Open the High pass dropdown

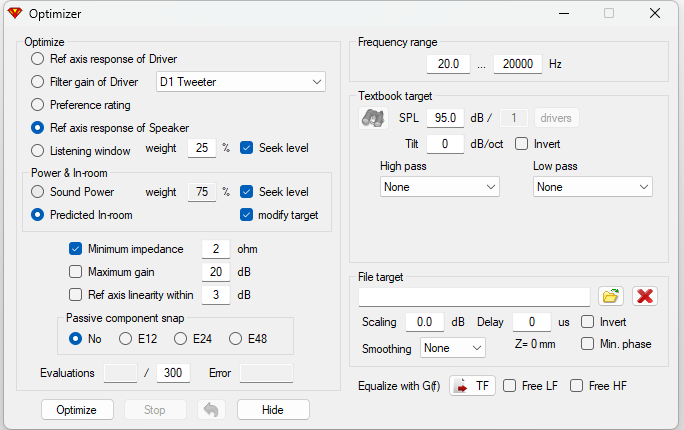pyautogui.click(x=440, y=187)
